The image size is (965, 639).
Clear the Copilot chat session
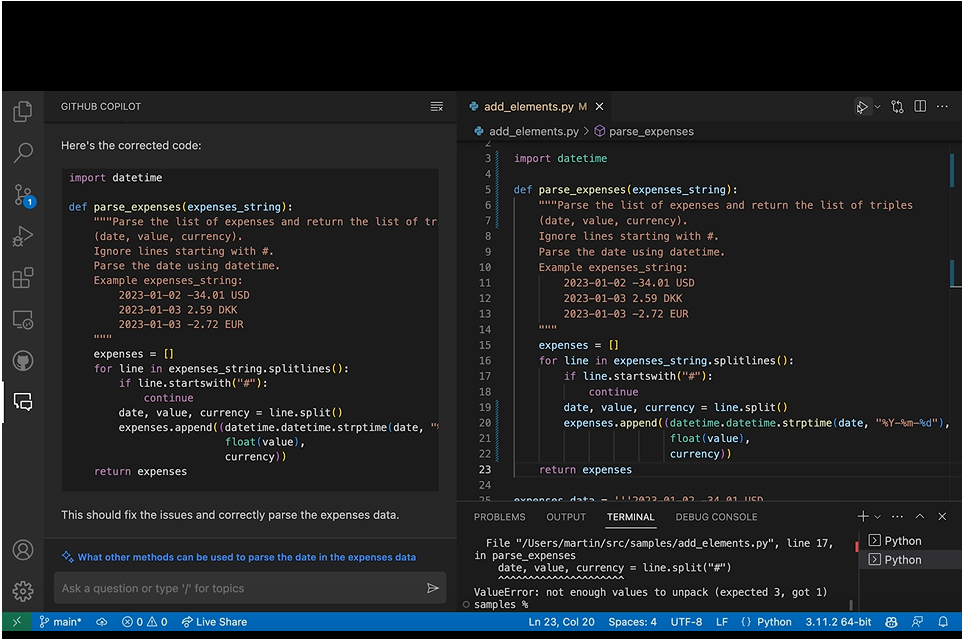click(x=436, y=106)
